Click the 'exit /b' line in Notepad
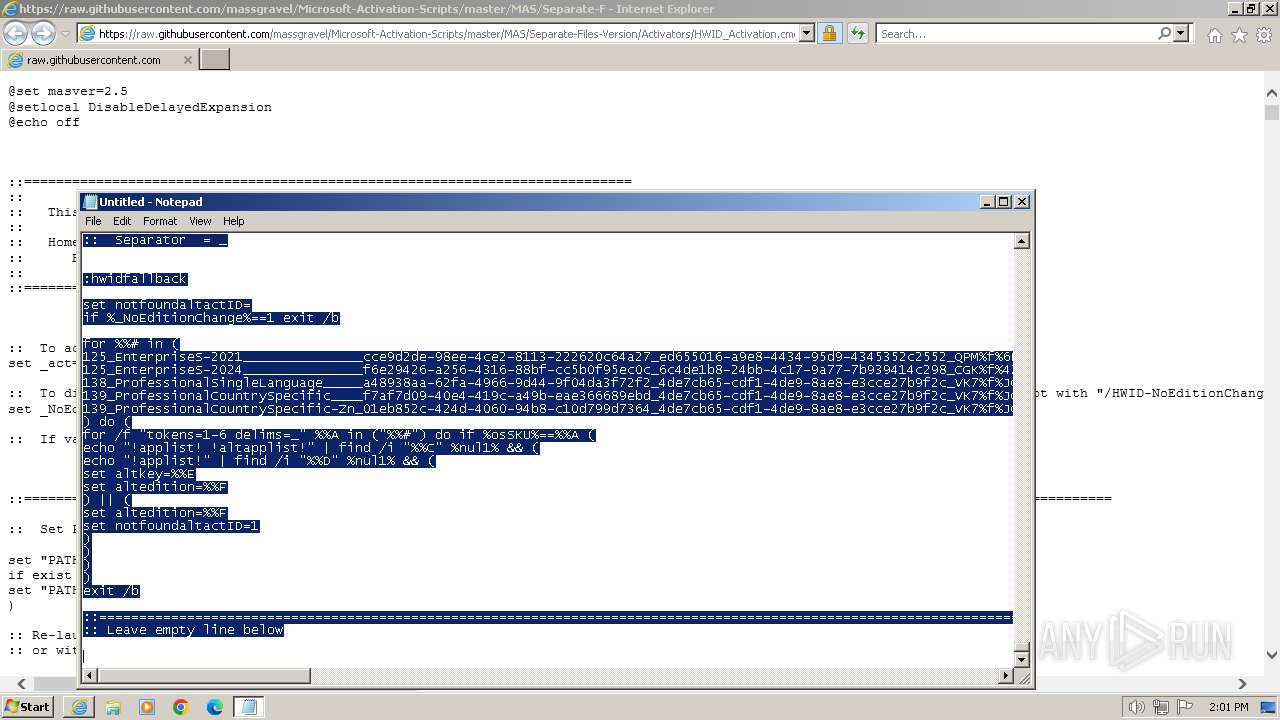Screen dimensions: 1280x720 click(x=111, y=591)
